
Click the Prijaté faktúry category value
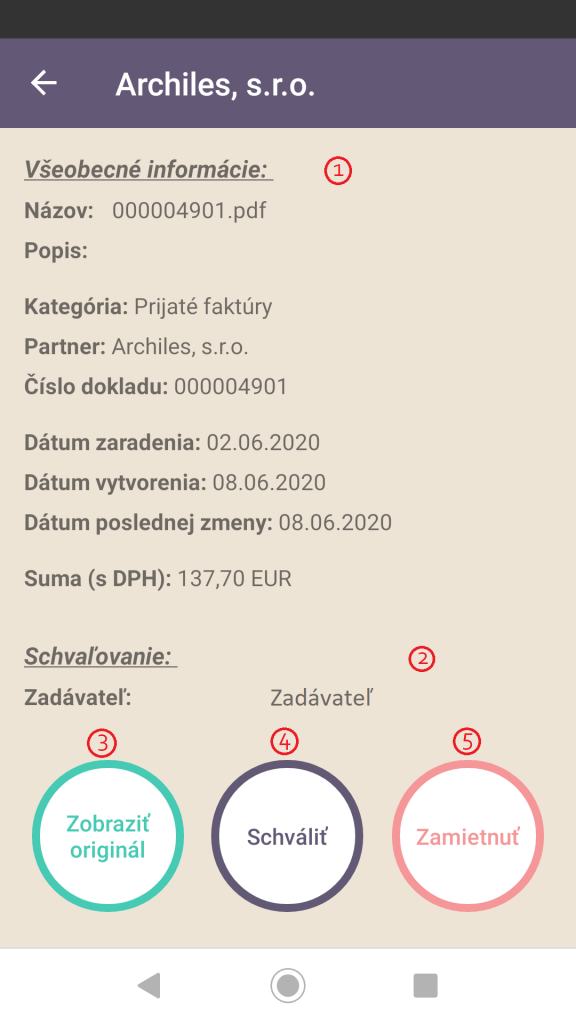(x=203, y=306)
